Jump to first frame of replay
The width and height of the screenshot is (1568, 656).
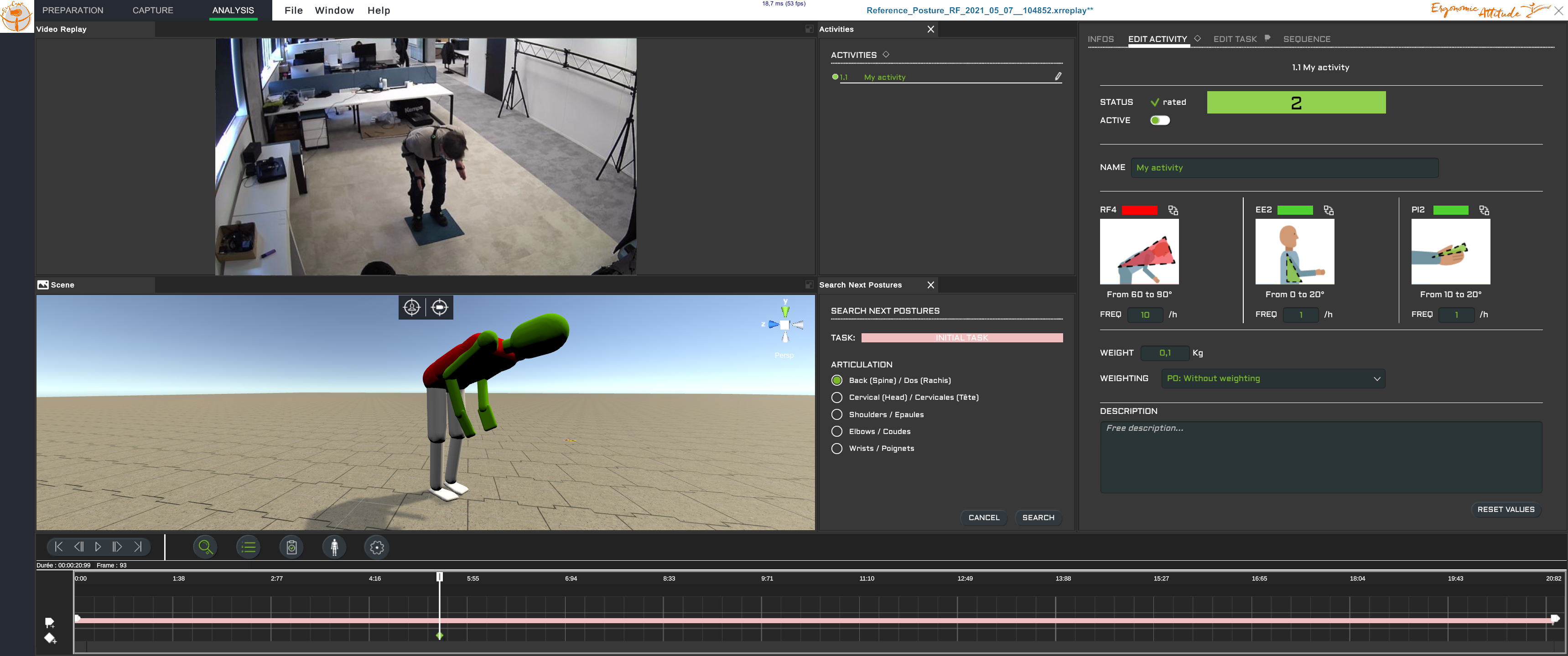(x=58, y=547)
